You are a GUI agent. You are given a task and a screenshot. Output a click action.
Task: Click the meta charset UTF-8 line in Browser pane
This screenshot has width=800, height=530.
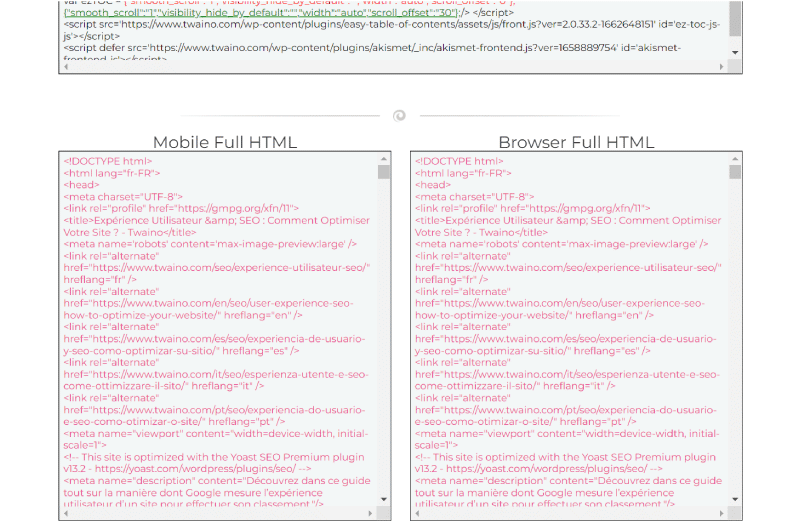pyautogui.click(x=474, y=197)
